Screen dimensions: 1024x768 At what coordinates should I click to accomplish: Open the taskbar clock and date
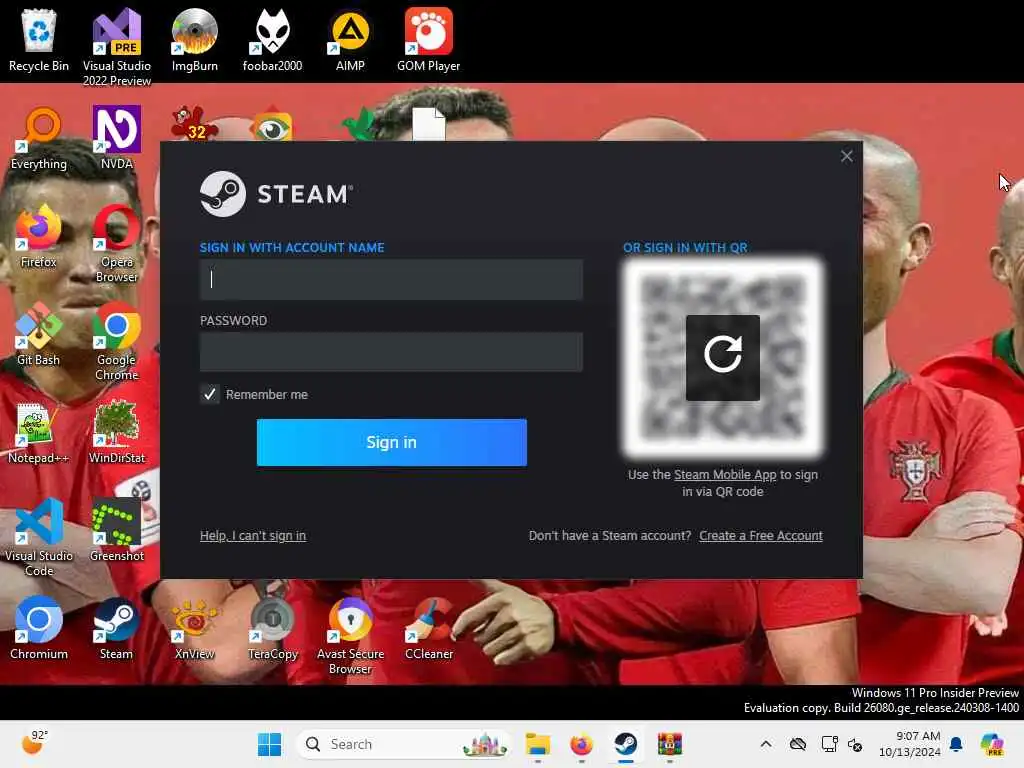coord(909,744)
